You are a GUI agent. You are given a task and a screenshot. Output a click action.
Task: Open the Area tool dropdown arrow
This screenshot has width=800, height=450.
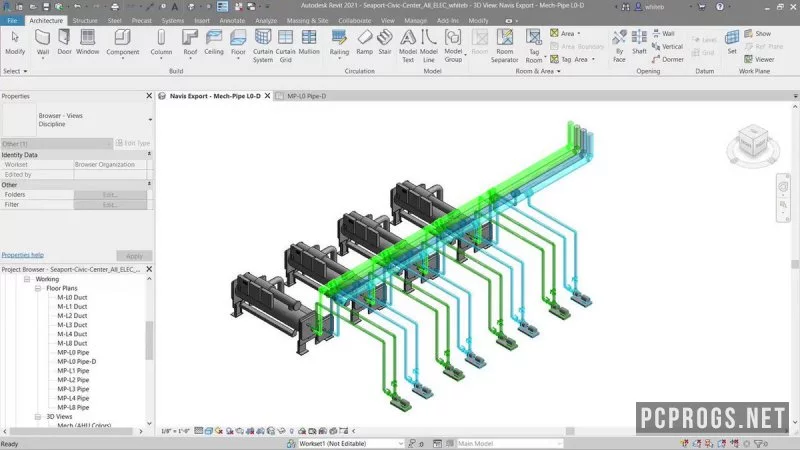[x=579, y=33]
